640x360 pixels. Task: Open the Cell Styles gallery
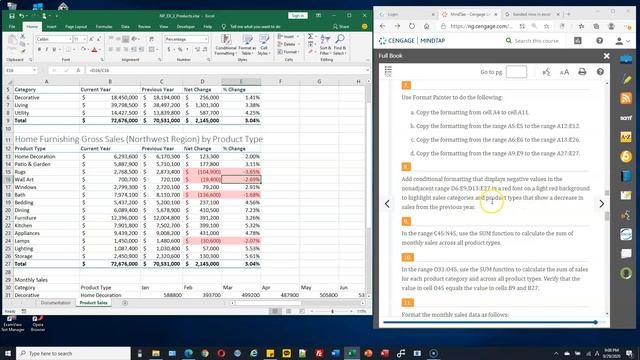264,45
